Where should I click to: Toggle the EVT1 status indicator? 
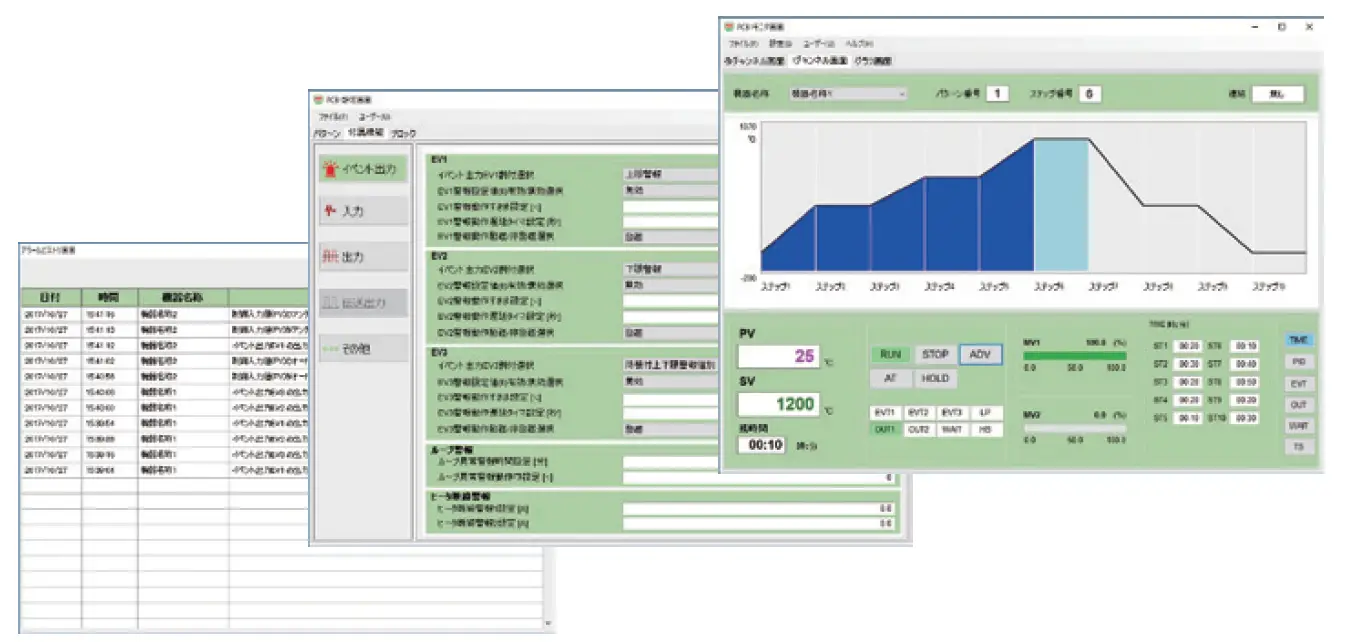885,412
